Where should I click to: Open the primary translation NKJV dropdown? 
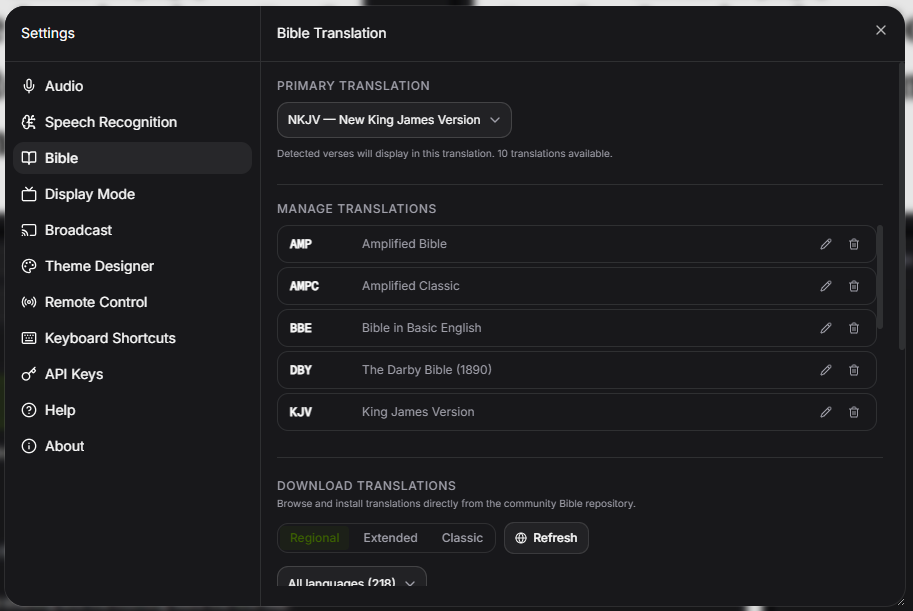click(394, 120)
